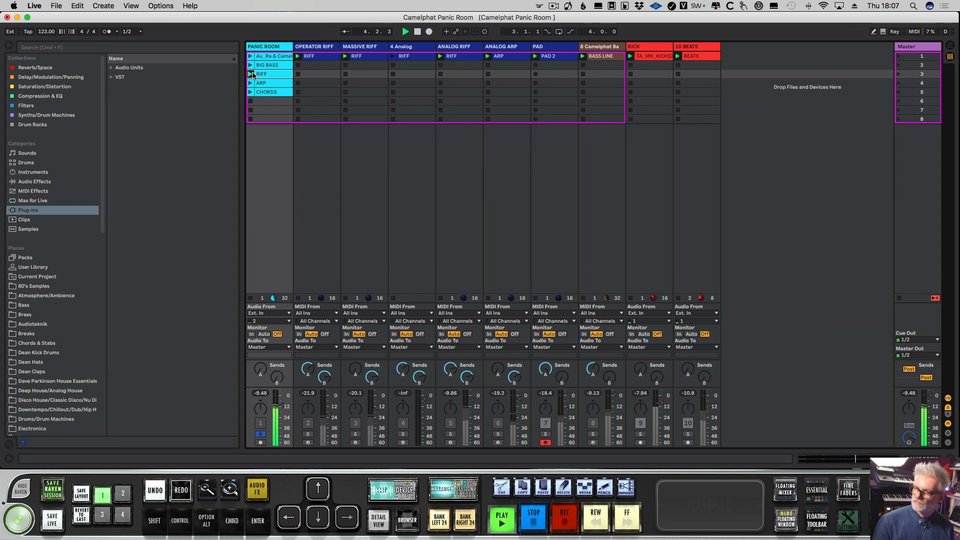Open the Create menu
960x540 pixels.
[x=103, y=6]
